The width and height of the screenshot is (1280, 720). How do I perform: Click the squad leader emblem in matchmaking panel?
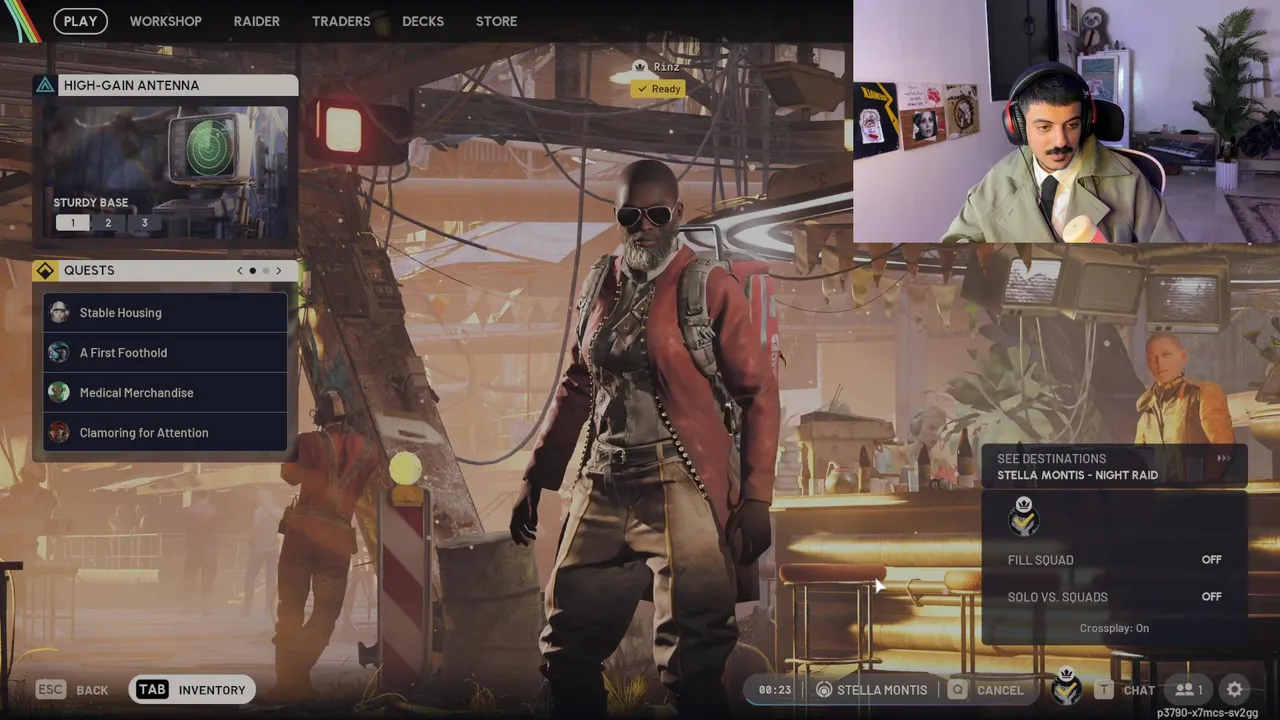click(1023, 517)
